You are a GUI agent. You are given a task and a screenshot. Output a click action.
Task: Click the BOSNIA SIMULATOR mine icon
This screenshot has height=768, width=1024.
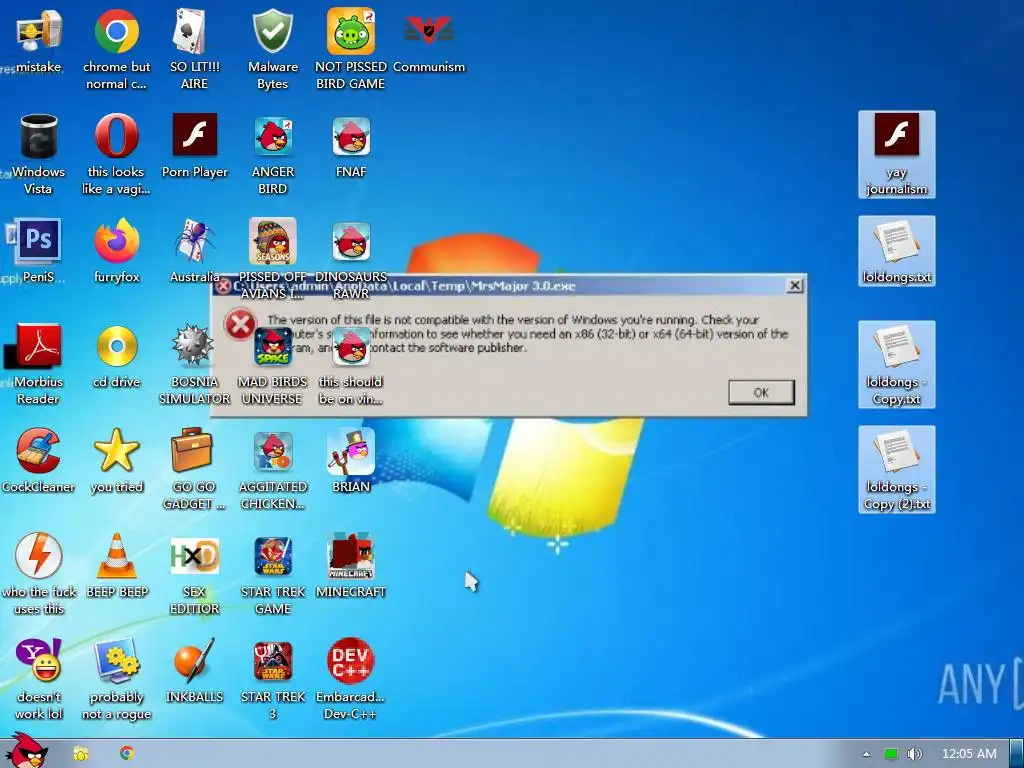click(x=195, y=364)
